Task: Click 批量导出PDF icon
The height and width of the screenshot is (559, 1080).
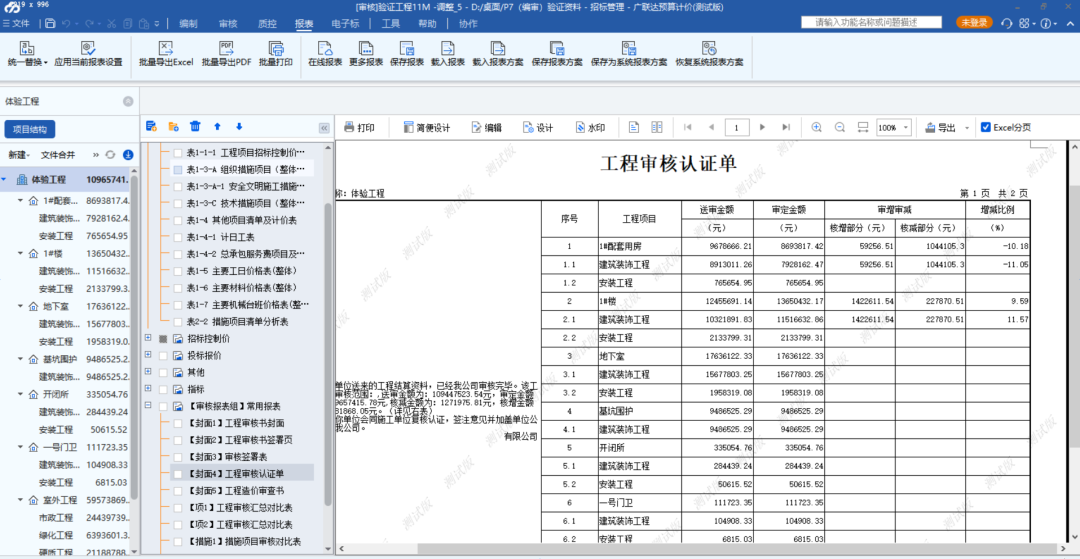Action: (x=226, y=48)
